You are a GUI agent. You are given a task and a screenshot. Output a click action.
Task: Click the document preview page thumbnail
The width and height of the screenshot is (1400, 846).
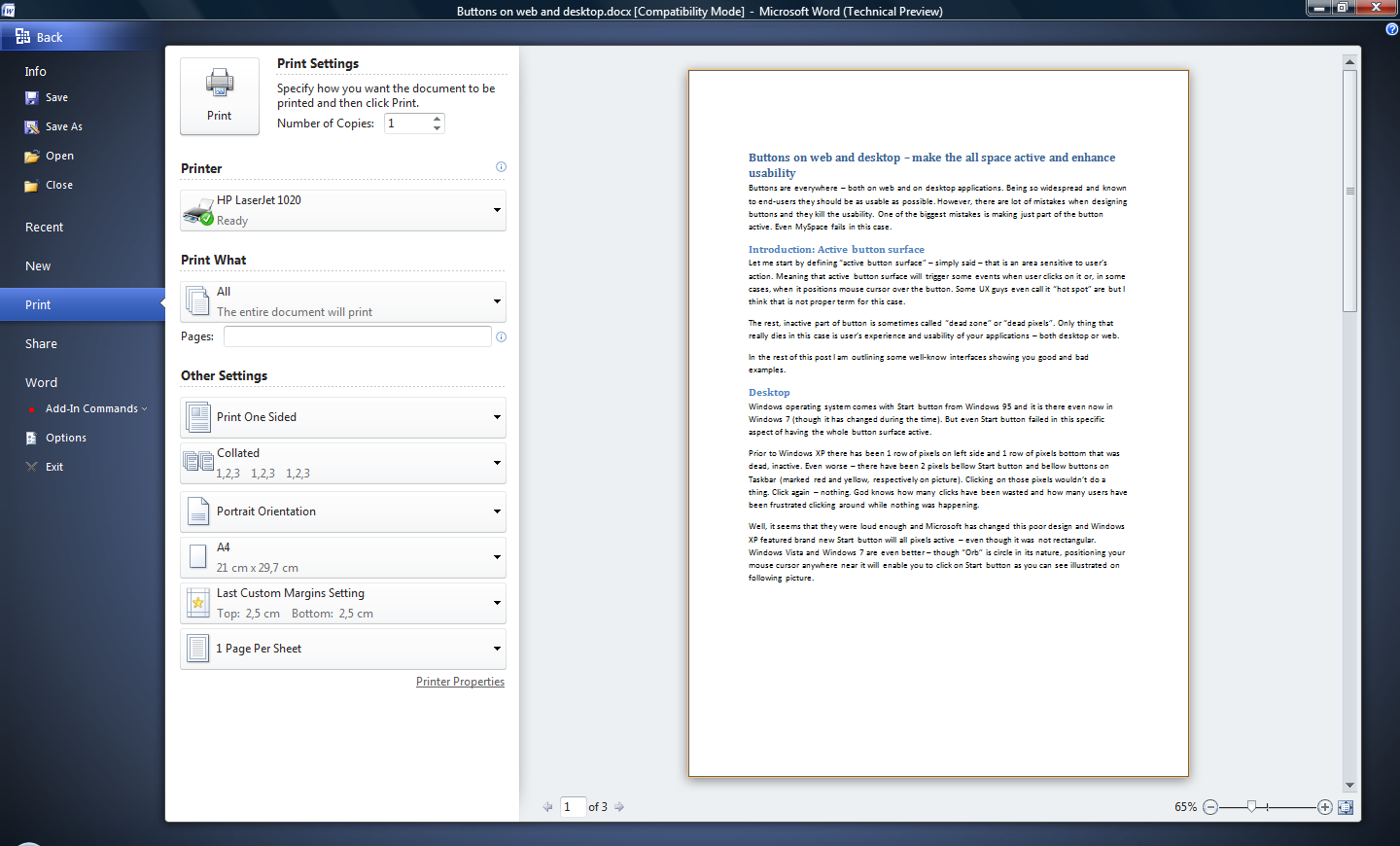tap(938, 423)
